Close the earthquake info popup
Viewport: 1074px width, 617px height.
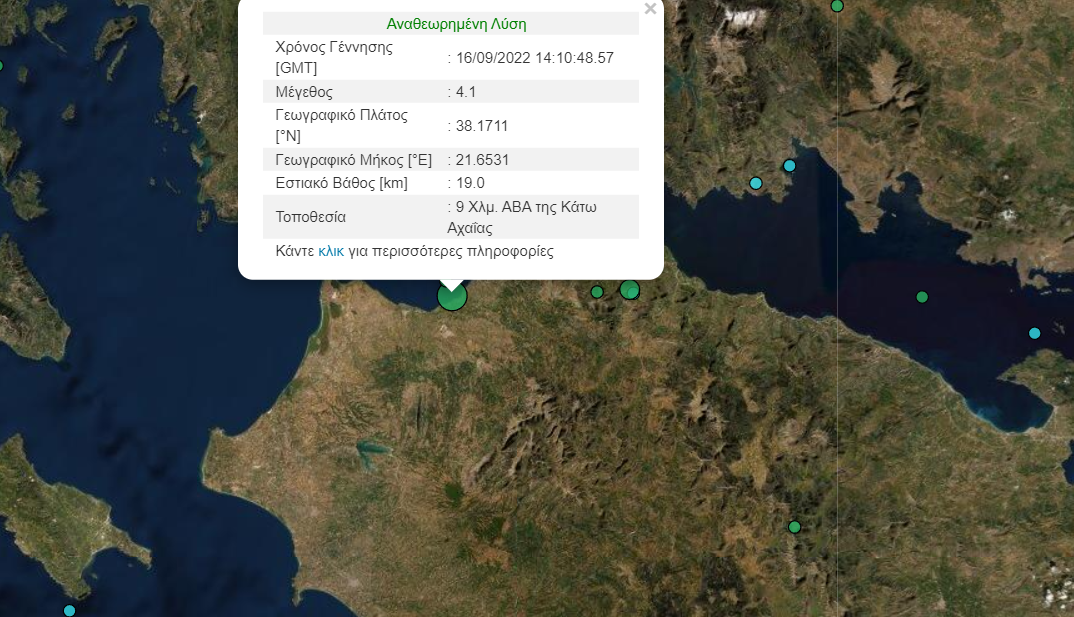[x=650, y=9]
